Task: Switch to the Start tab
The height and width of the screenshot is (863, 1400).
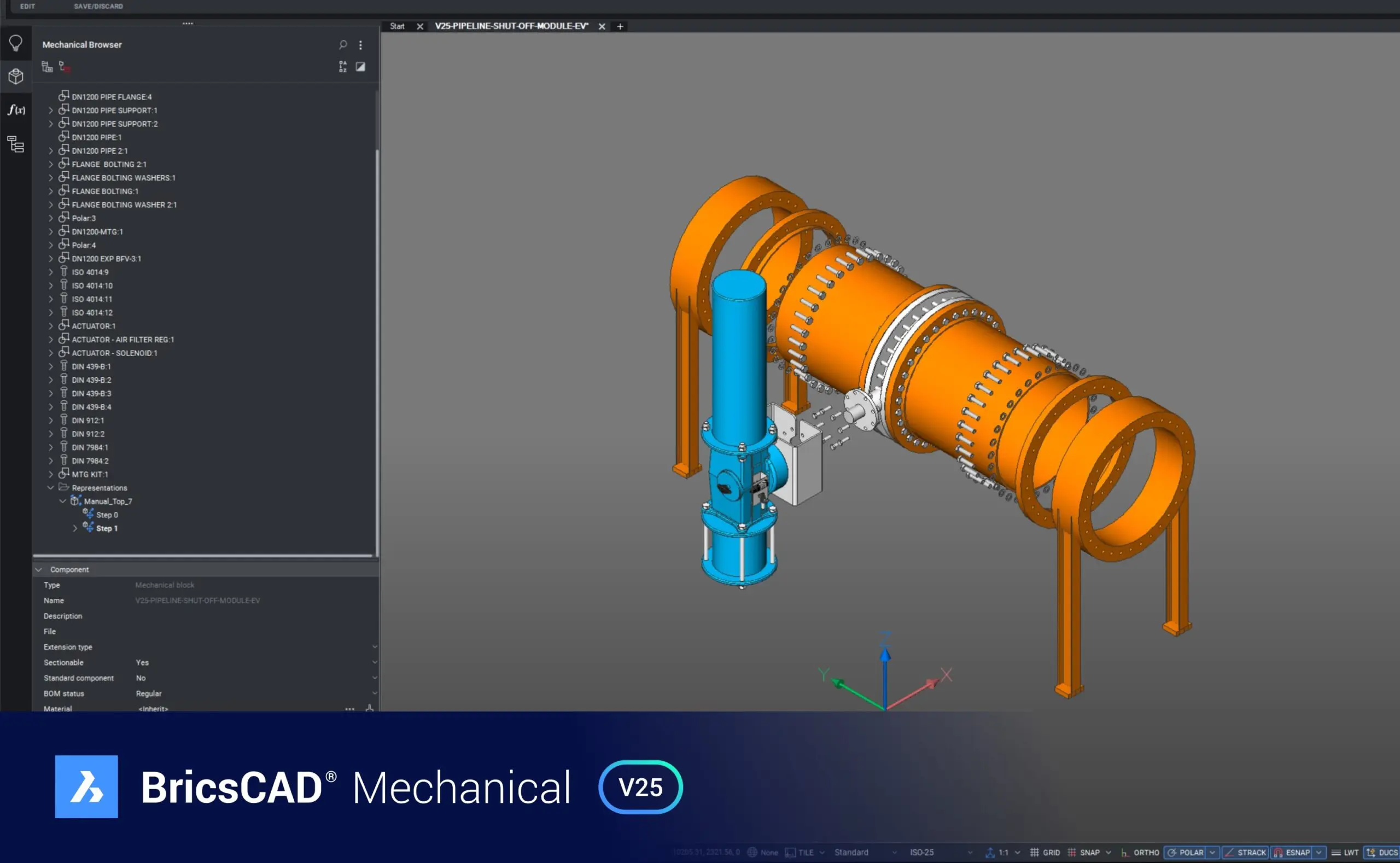Action: (x=397, y=26)
